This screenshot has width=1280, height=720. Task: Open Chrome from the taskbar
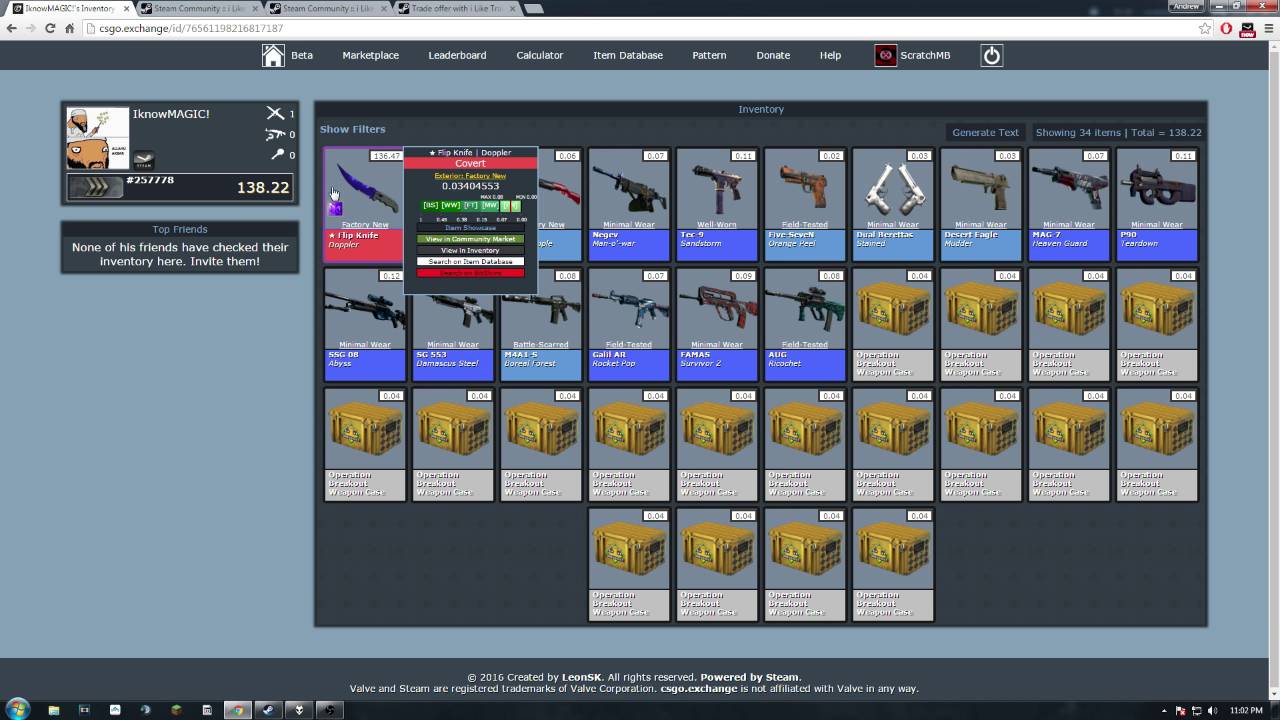pos(237,710)
